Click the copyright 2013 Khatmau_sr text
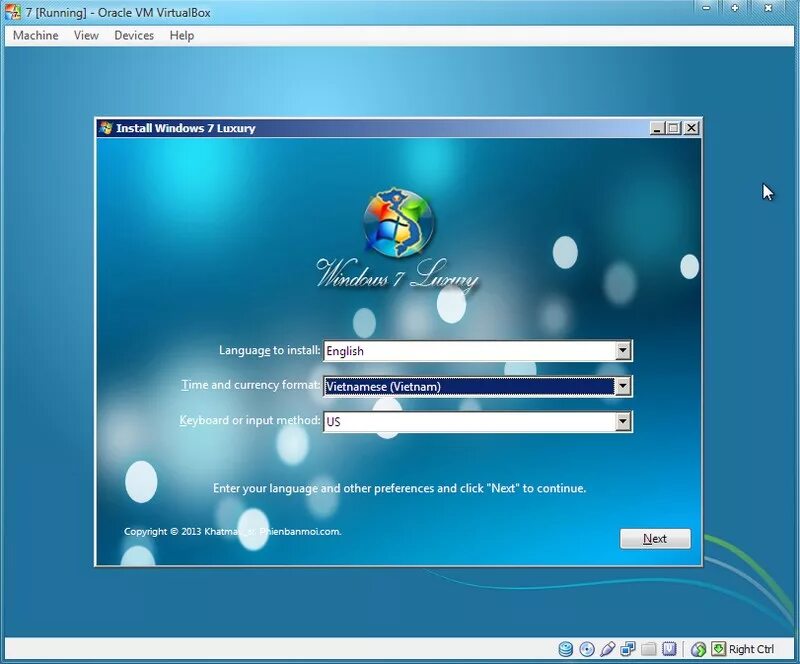The width and height of the screenshot is (800, 664). [x=232, y=531]
